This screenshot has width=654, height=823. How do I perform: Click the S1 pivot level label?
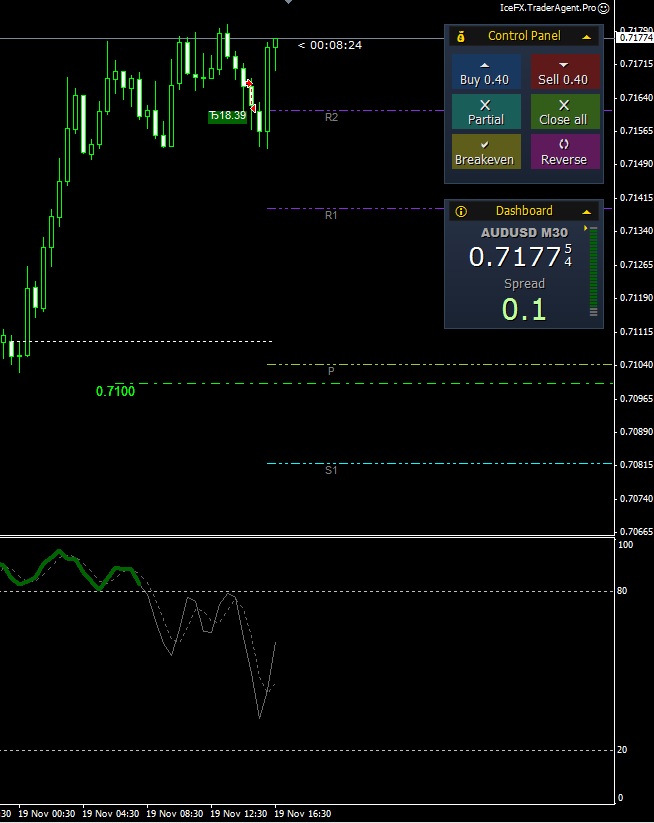click(331, 470)
